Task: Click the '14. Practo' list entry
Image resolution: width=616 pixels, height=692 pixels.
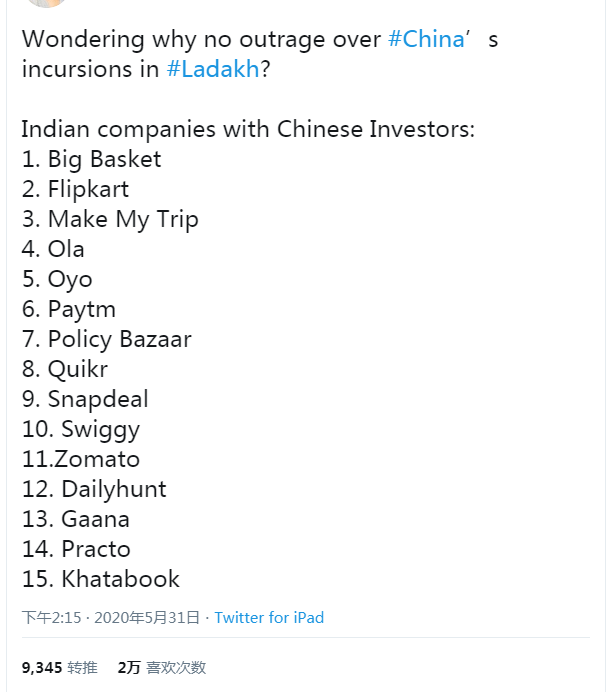Action: [76, 549]
